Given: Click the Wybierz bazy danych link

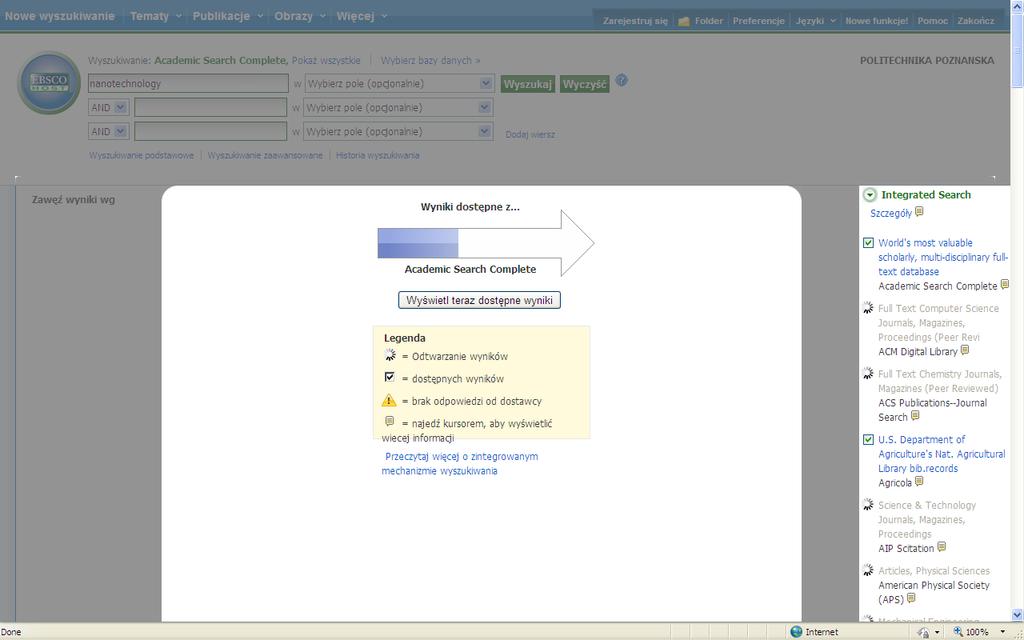Looking at the screenshot, I should click(430, 60).
